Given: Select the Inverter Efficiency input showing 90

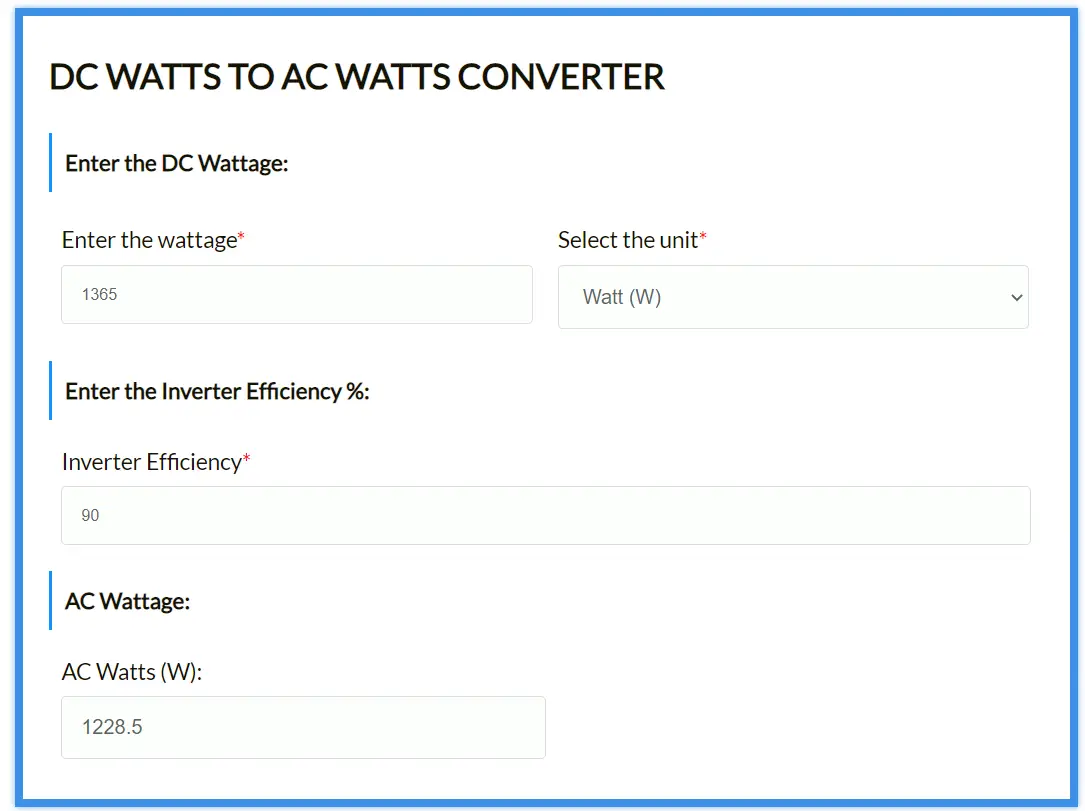Looking at the screenshot, I should coord(545,515).
